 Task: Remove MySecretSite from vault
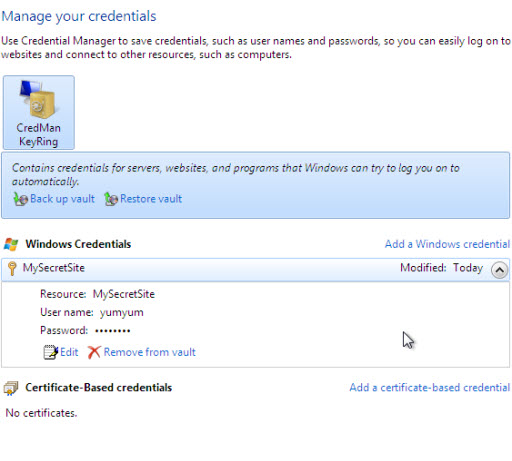pos(150,352)
